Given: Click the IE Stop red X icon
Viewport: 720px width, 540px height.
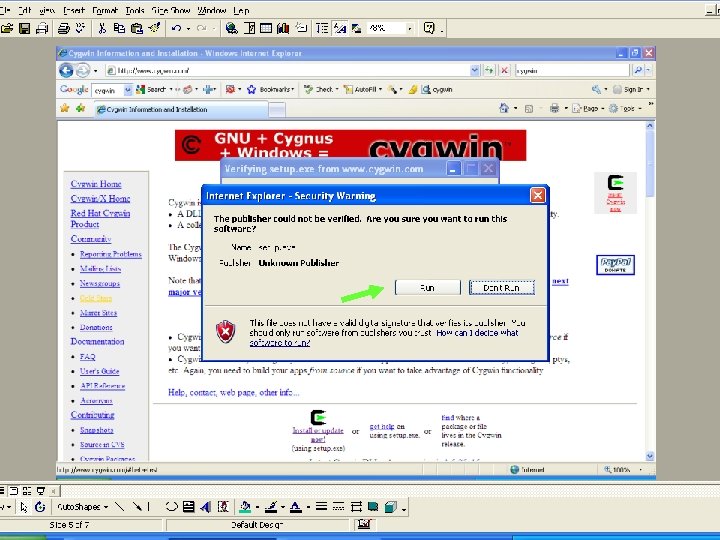Looking at the screenshot, I should point(504,70).
